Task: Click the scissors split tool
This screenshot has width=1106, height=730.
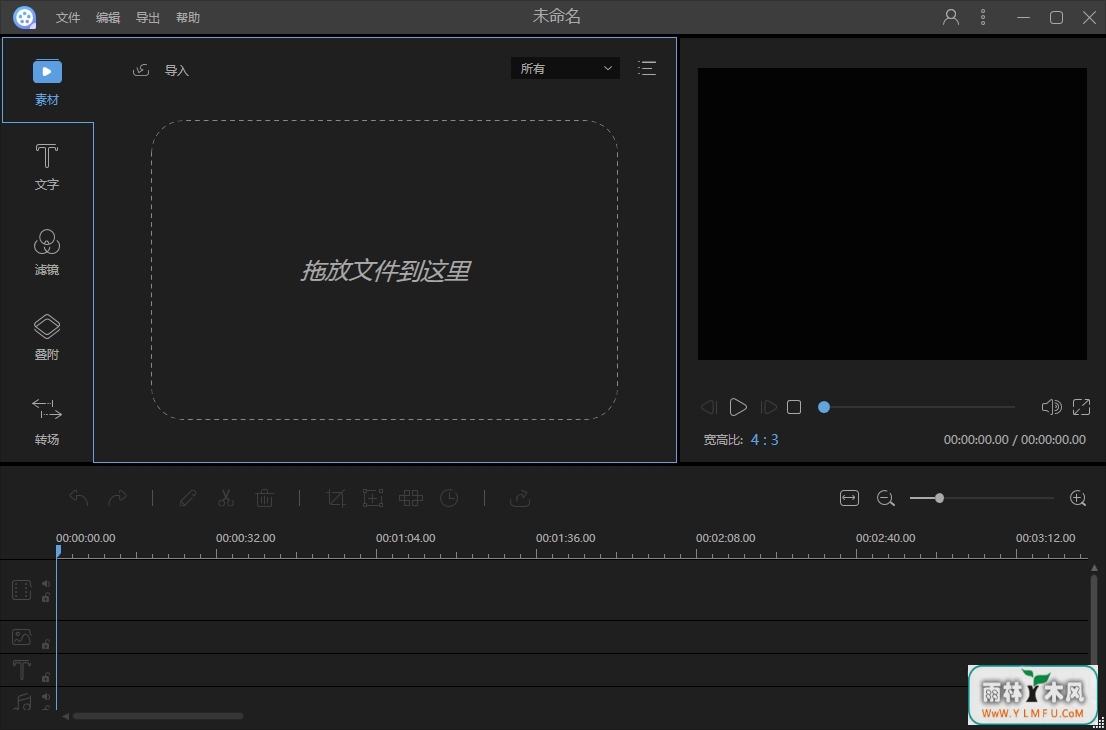Action: coord(226,498)
